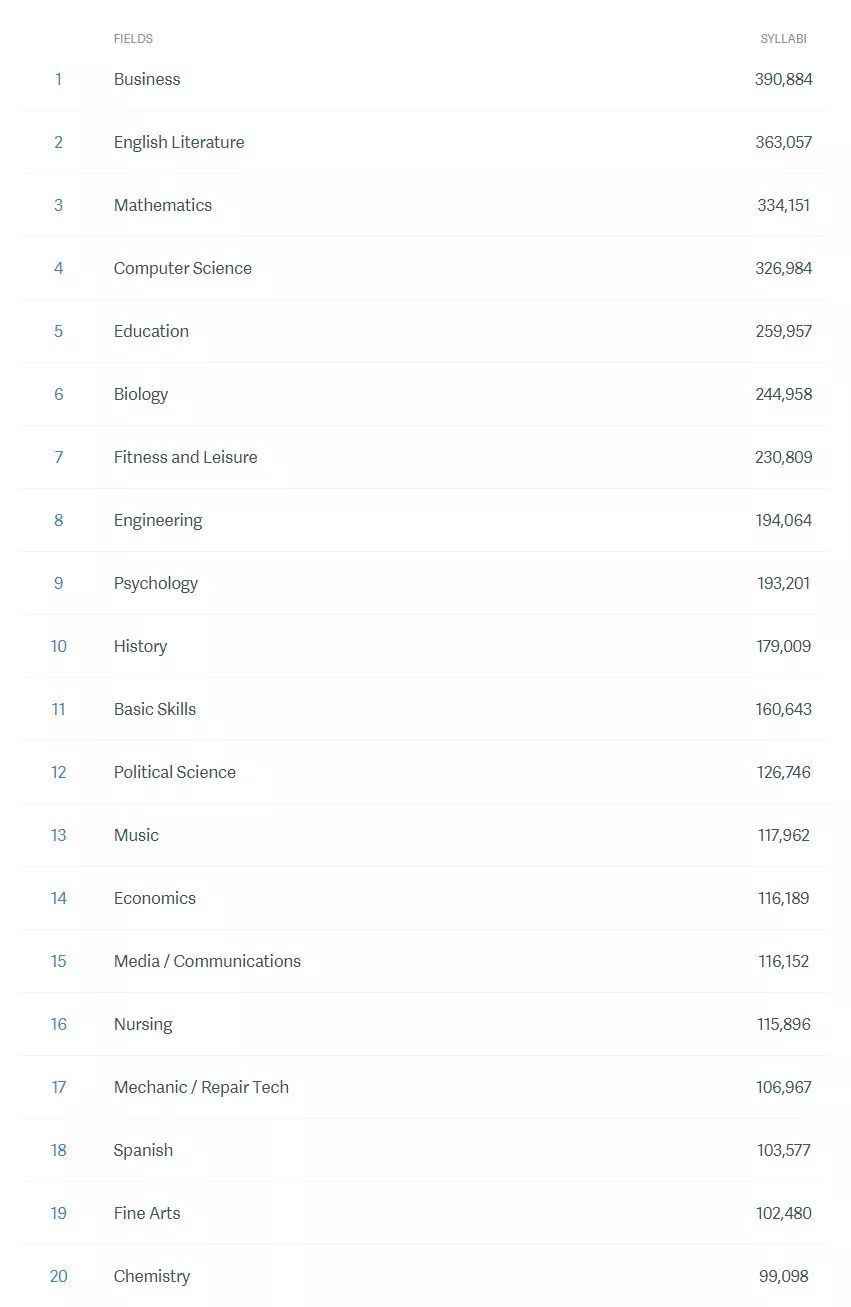Image resolution: width=851 pixels, height=1307 pixels.
Task: Open the Biology field entry
Action: [x=141, y=394]
